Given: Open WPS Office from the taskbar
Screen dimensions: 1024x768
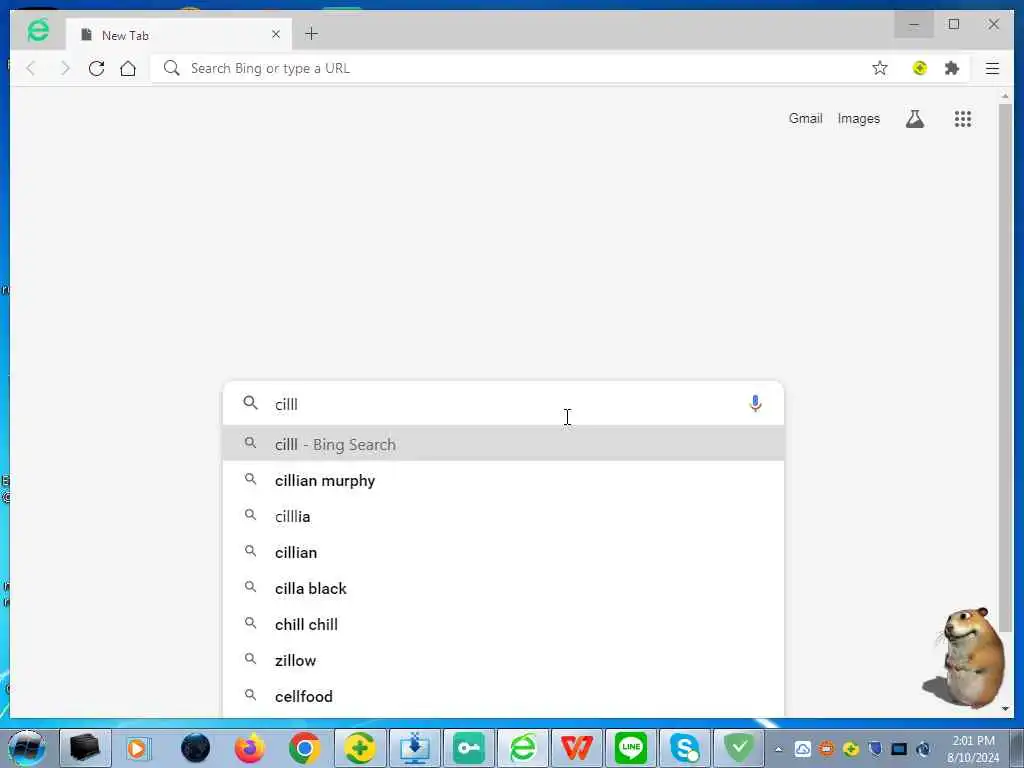Looking at the screenshot, I should pyautogui.click(x=577, y=748).
